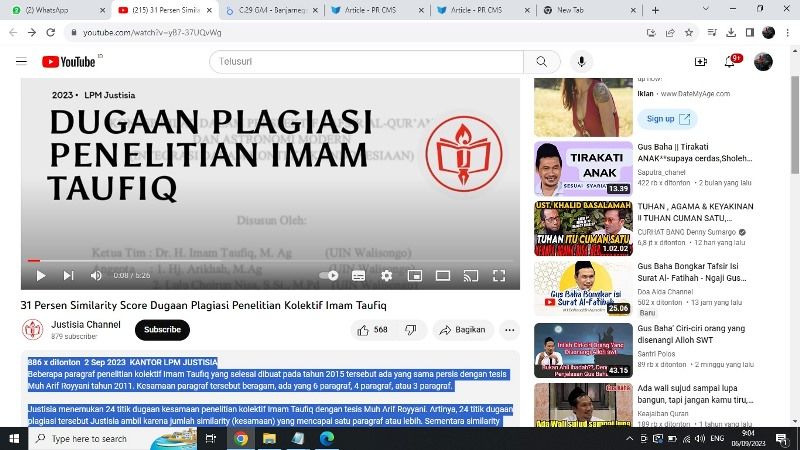Switch to the New Tab tab

pyautogui.click(x=588, y=10)
